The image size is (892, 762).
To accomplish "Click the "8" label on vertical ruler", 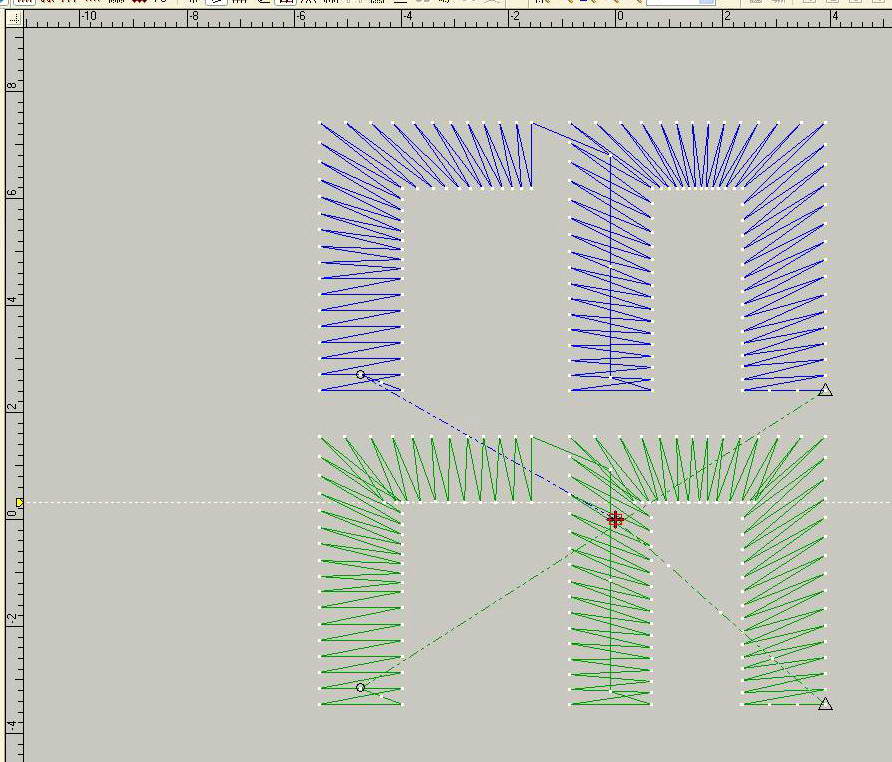I will [12, 86].
